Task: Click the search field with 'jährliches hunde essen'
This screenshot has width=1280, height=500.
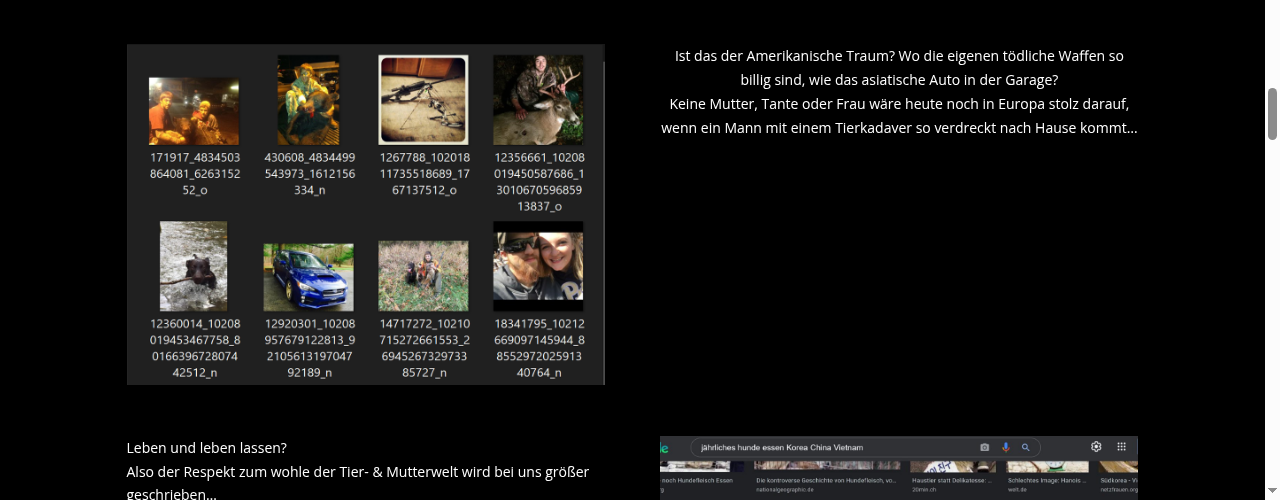Action: click(866, 447)
